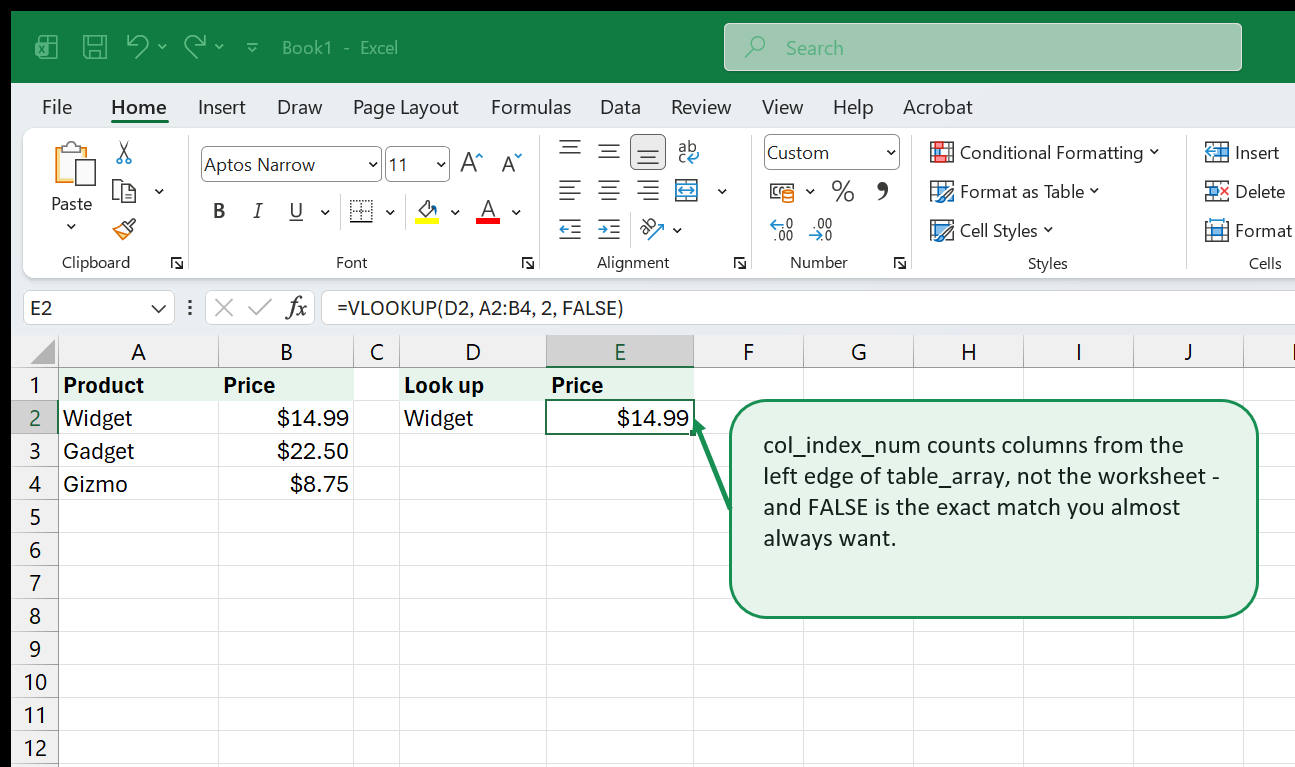Click the Redo arrow icon

point(195,46)
